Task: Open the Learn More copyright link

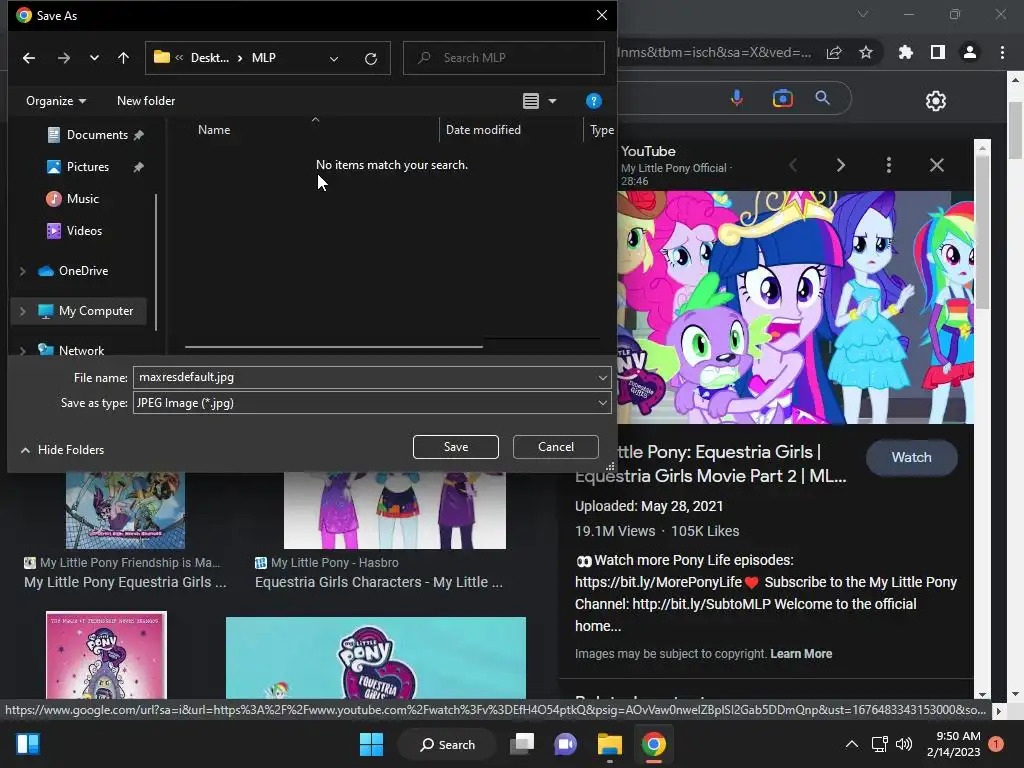Action: click(801, 654)
